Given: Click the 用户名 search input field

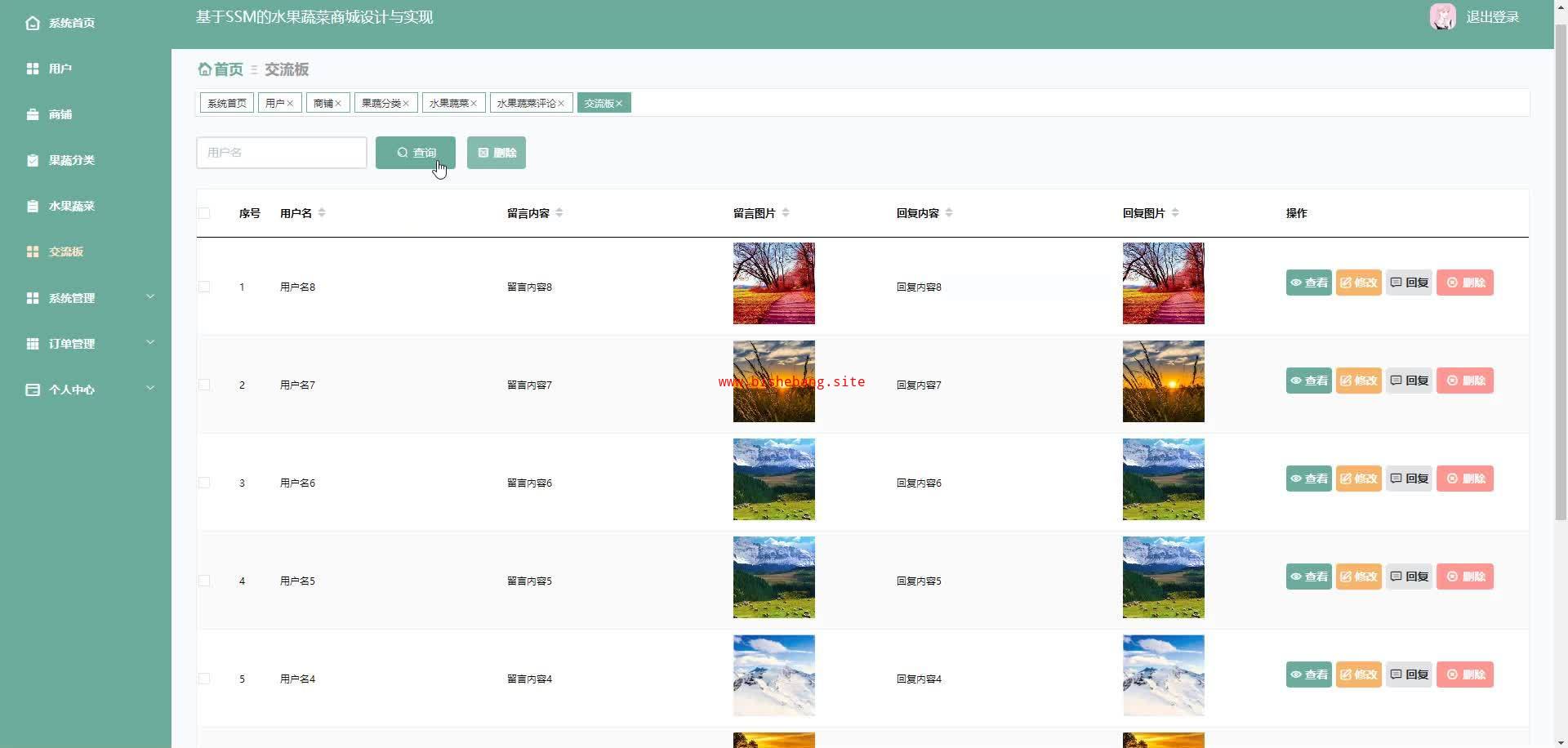Looking at the screenshot, I should point(281,153).
